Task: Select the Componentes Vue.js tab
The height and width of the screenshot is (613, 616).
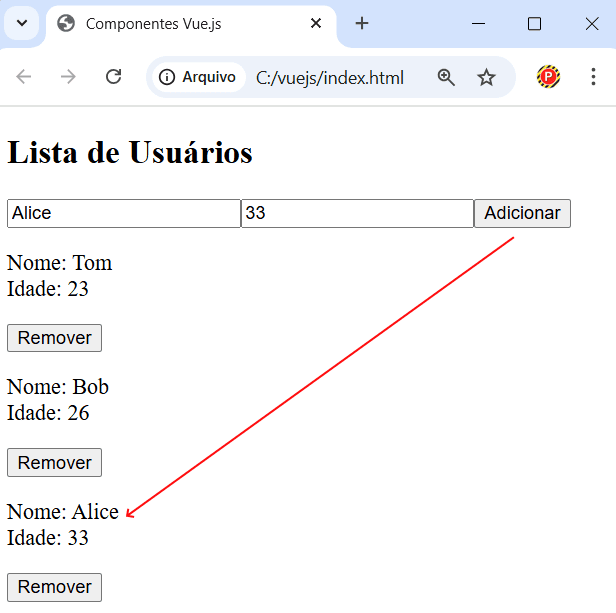Action: (191, 24)
